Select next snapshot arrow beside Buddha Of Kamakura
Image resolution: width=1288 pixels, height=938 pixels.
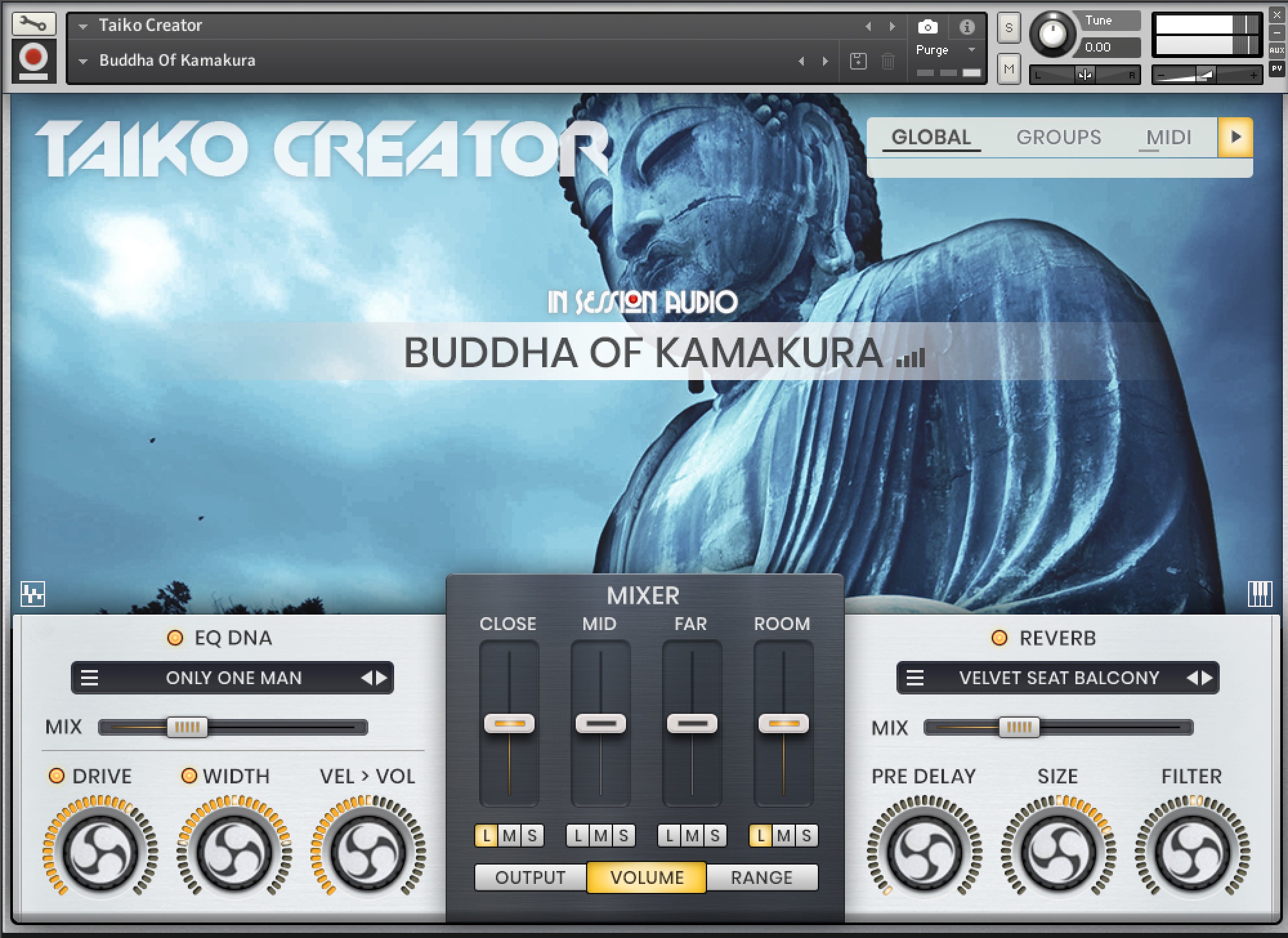pos(825,61)
